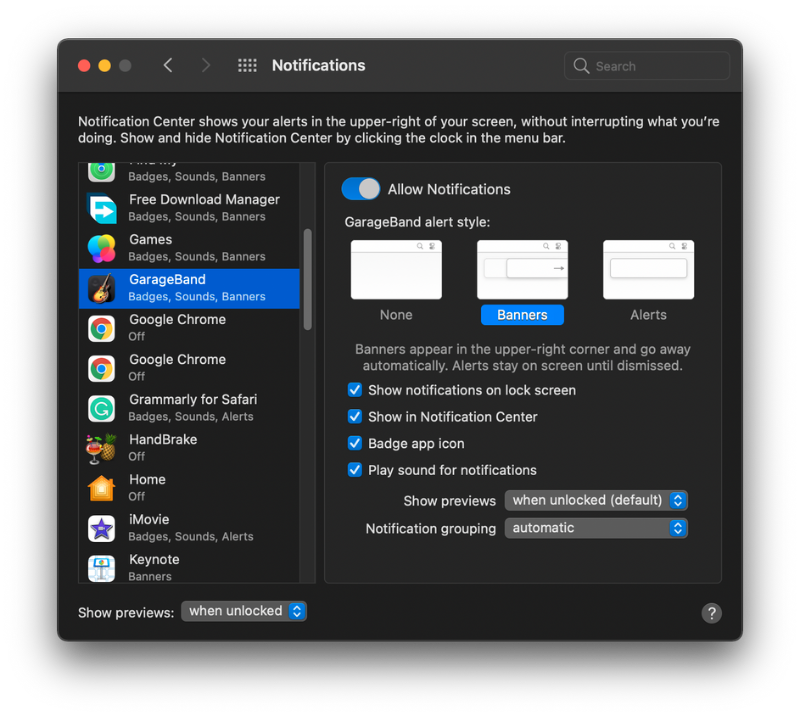This screenshot has height=716, width=800.
Task: Select the Alerts alert style
Action: click(648, 270)
